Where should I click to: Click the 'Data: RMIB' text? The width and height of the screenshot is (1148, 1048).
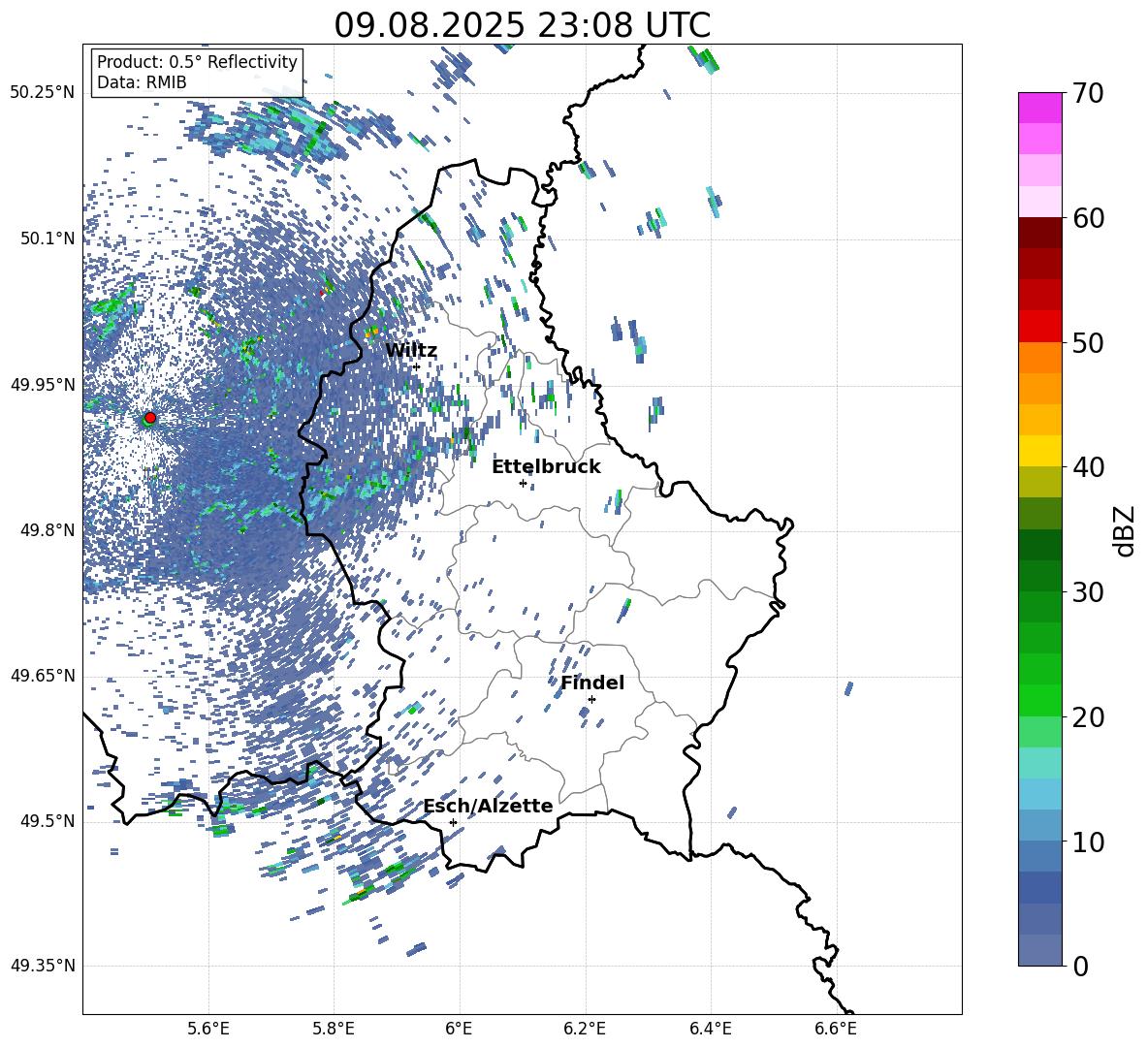point(142,82)
